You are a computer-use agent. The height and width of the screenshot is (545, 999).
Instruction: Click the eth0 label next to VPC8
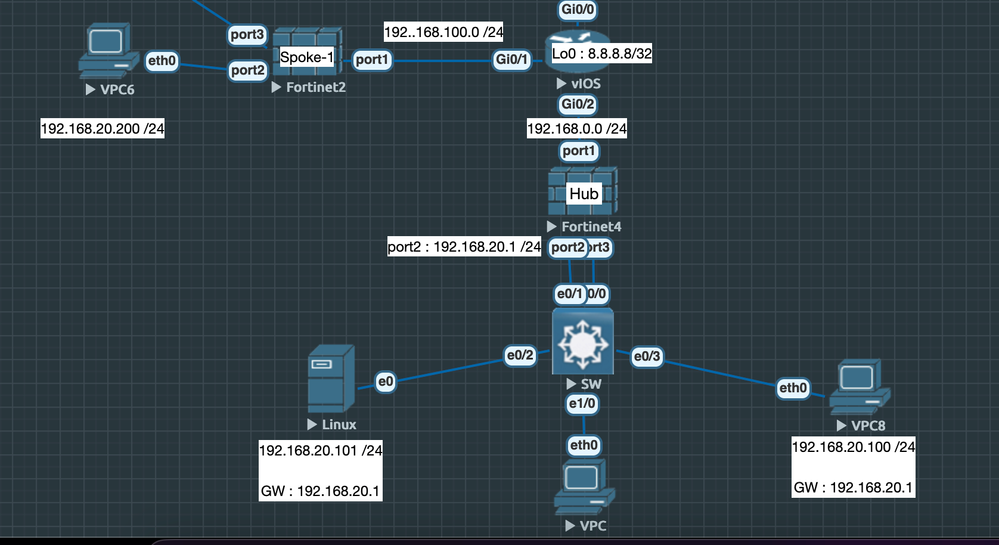click(793, 388)
